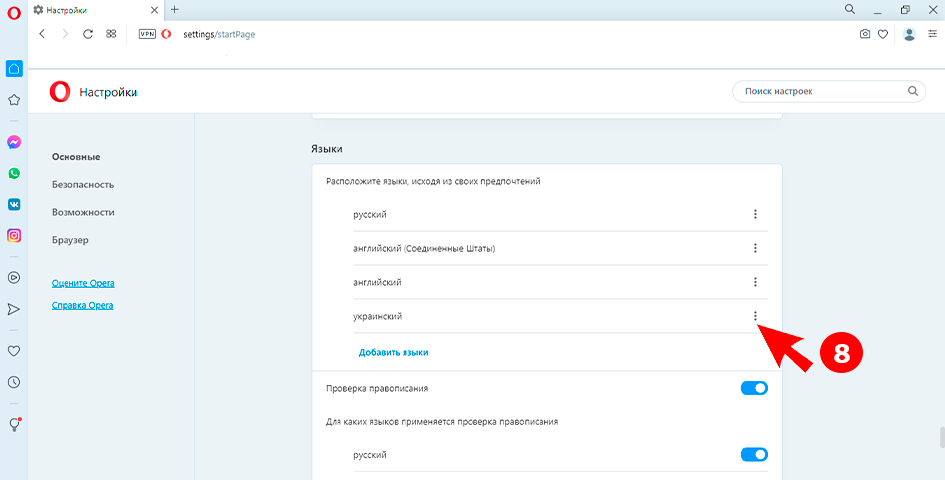Click the VPN badge in address bar

pos(146,34)
